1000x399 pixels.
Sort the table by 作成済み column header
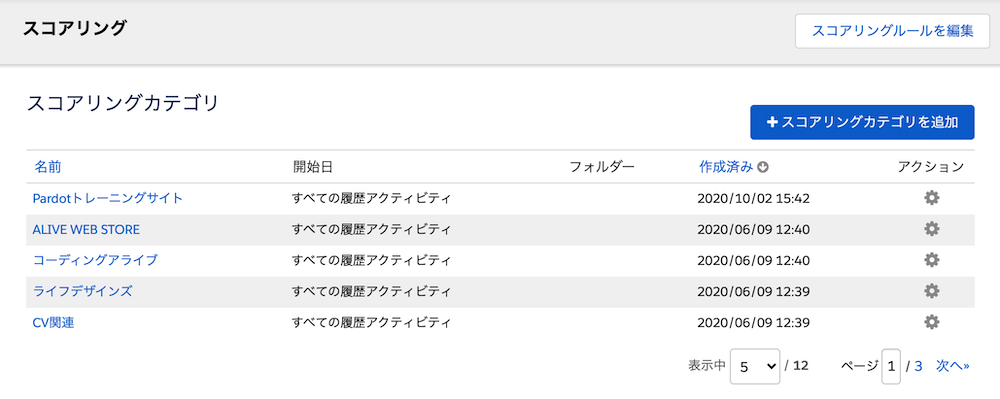(x=726, y=167)
